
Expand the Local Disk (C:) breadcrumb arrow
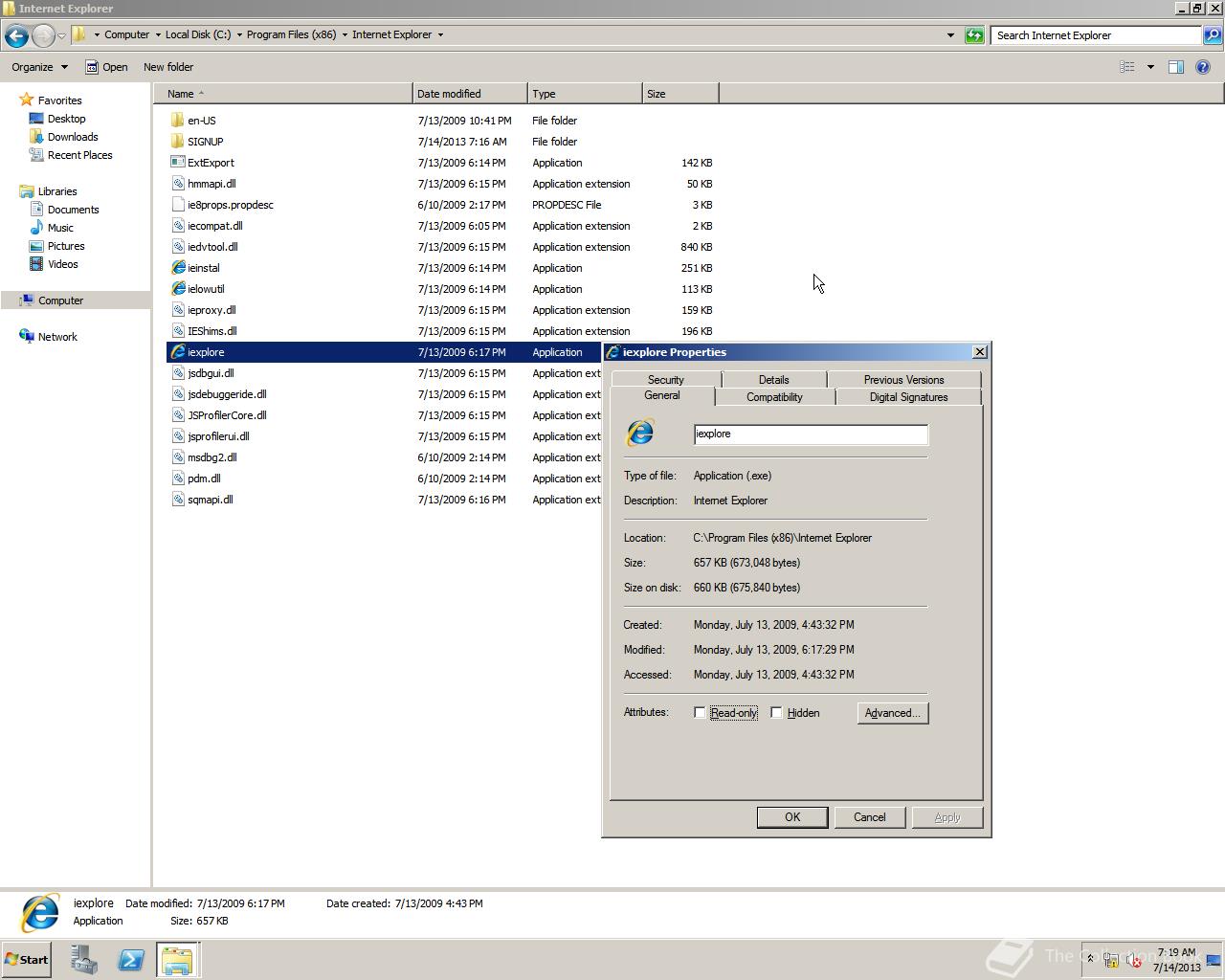click(239, 35)
